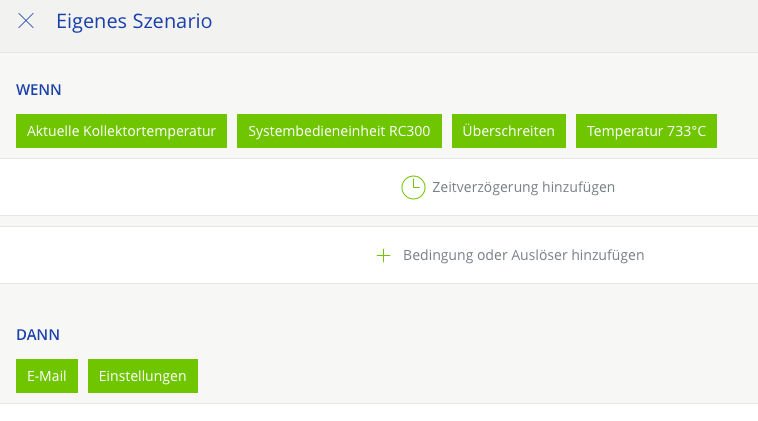Click blank left side of time delay row
This screenshot has width=758, height=421.
click(x=150, y=187)
